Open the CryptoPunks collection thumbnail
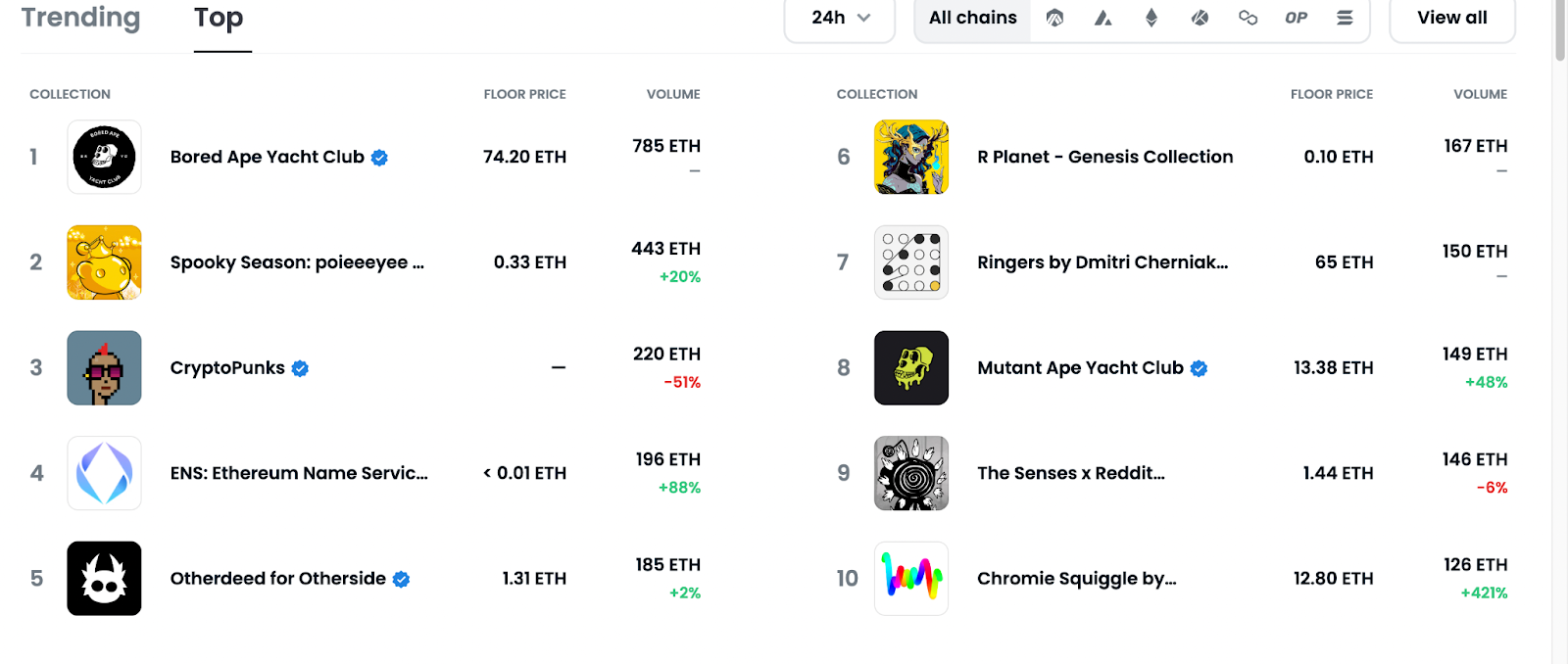This screenshot has height=664, width=1568. [x=104, y=367]
